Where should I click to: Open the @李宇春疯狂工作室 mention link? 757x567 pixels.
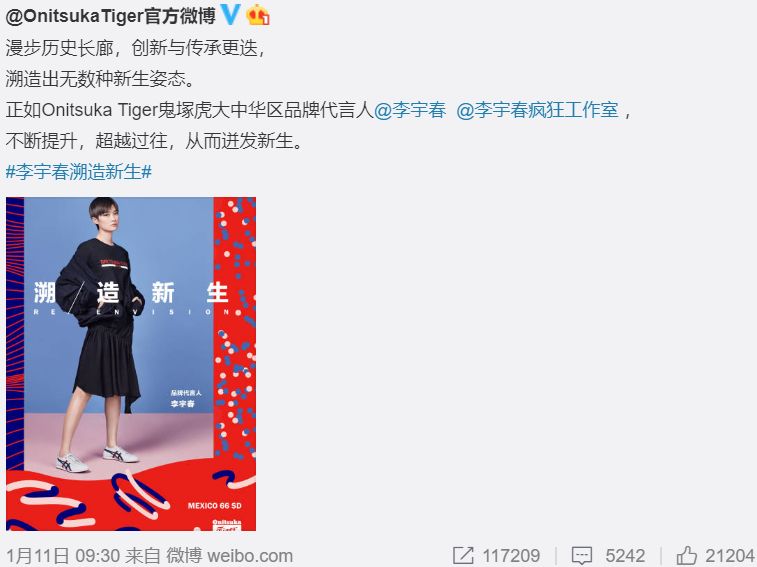click(x=537, y=110)
